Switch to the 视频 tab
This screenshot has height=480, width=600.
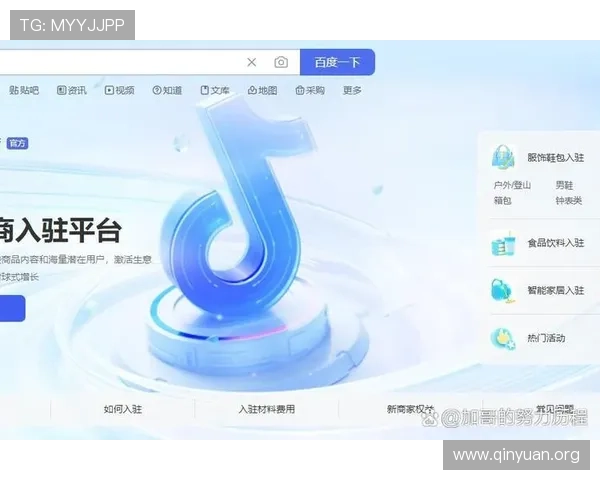(119, 90)
